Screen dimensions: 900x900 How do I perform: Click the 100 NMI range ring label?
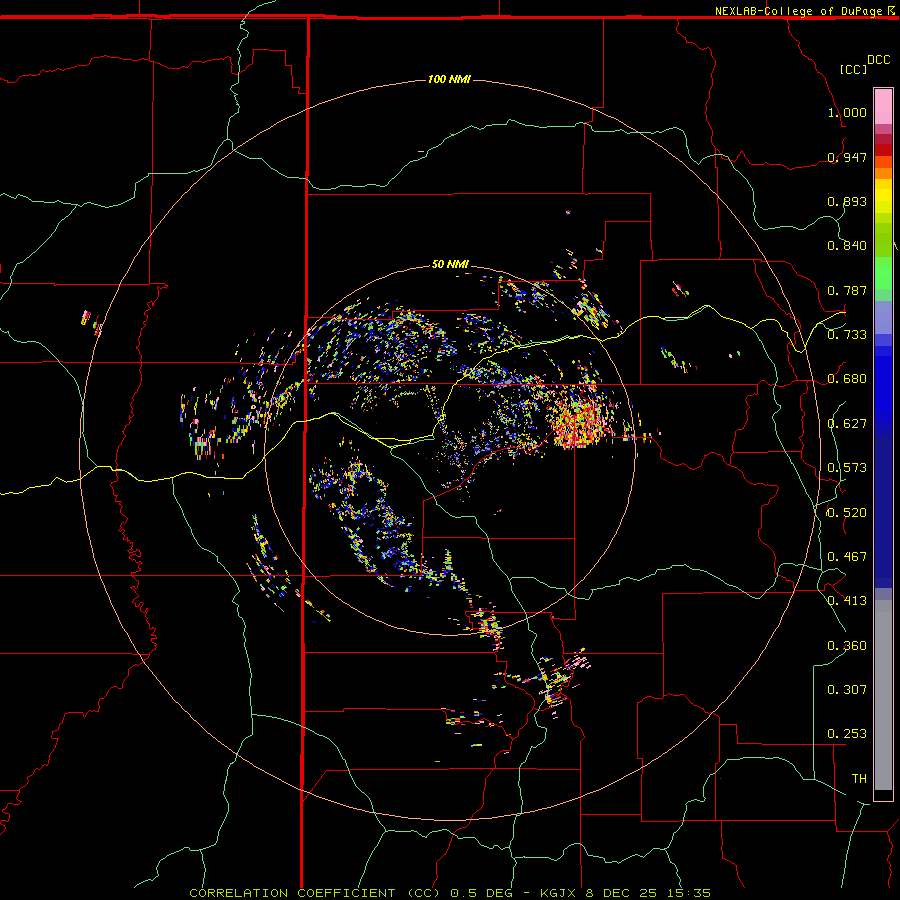[x=449, y=79]
